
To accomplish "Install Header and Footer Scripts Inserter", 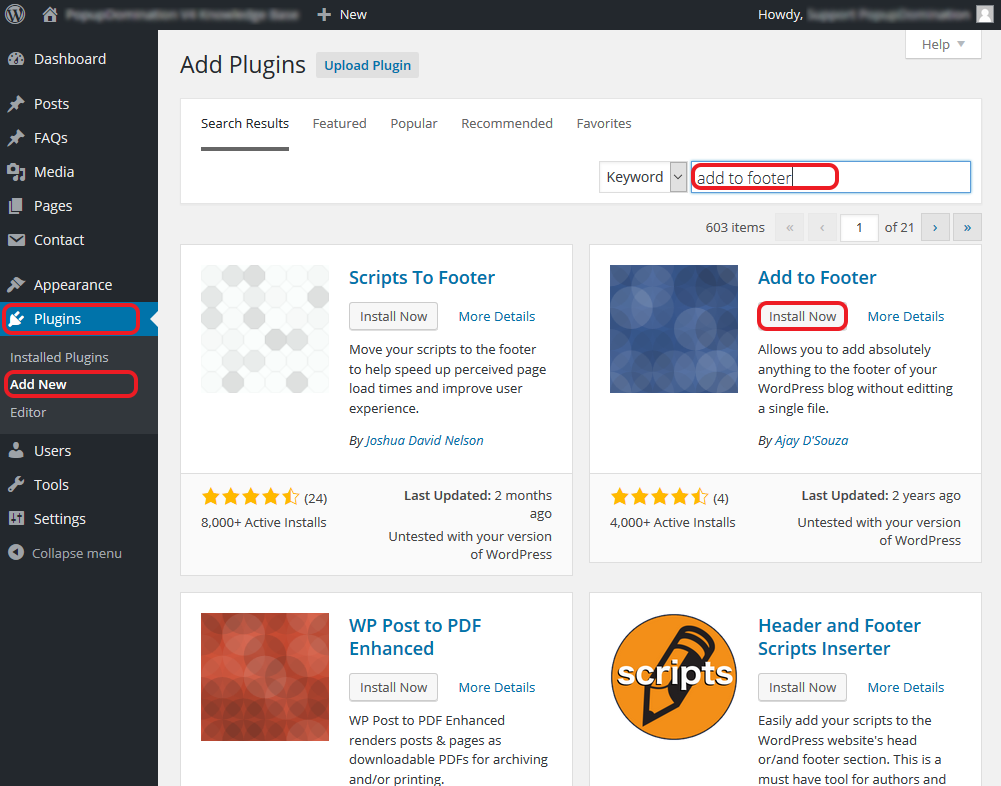I will pyautogui.click(x=802, y=687).
